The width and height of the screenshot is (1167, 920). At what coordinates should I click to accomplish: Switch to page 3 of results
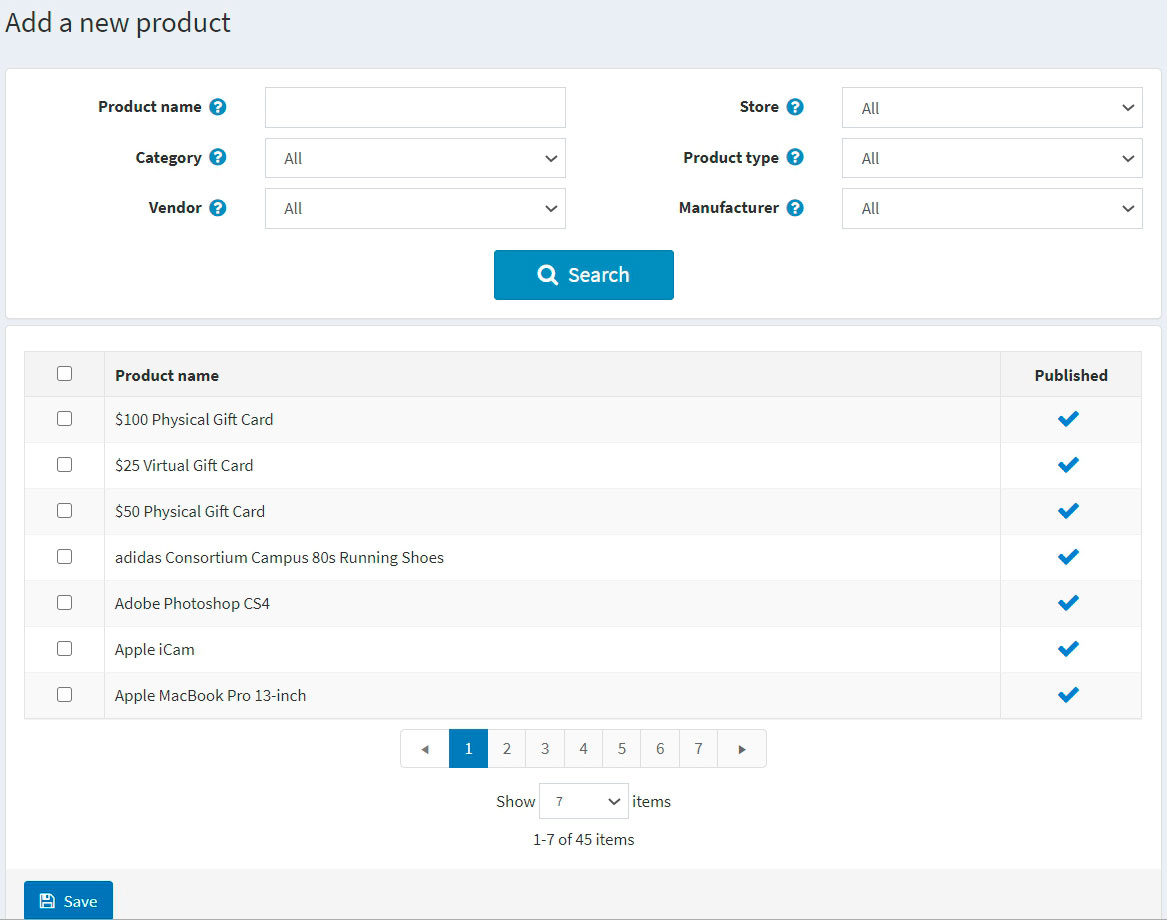(x=545, y=749)
